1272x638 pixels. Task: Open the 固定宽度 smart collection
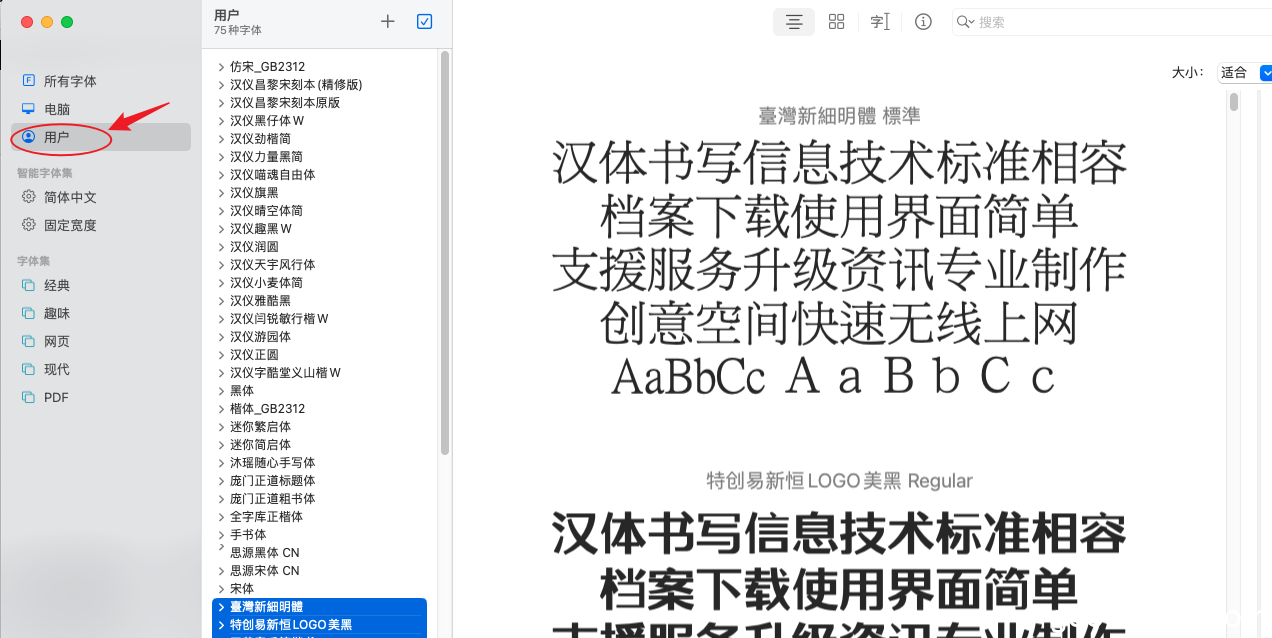point(70,225)
